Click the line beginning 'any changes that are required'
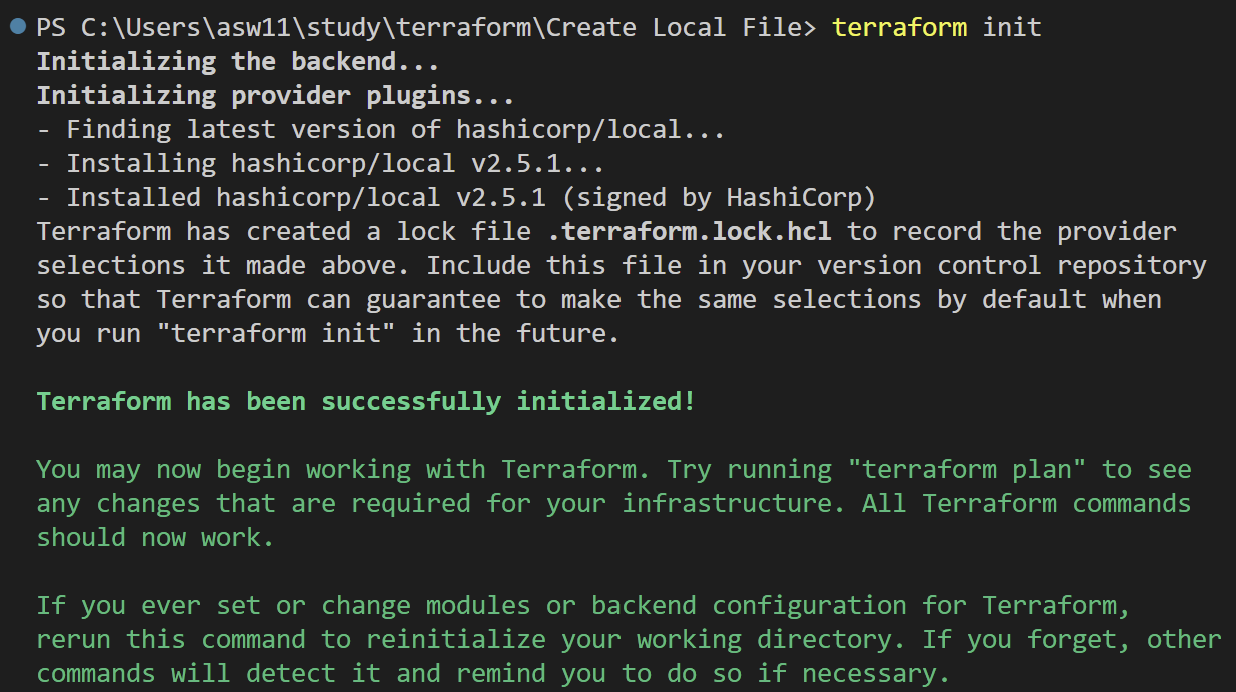This screenshot has width=1236, height=692. tap(614, 503)
